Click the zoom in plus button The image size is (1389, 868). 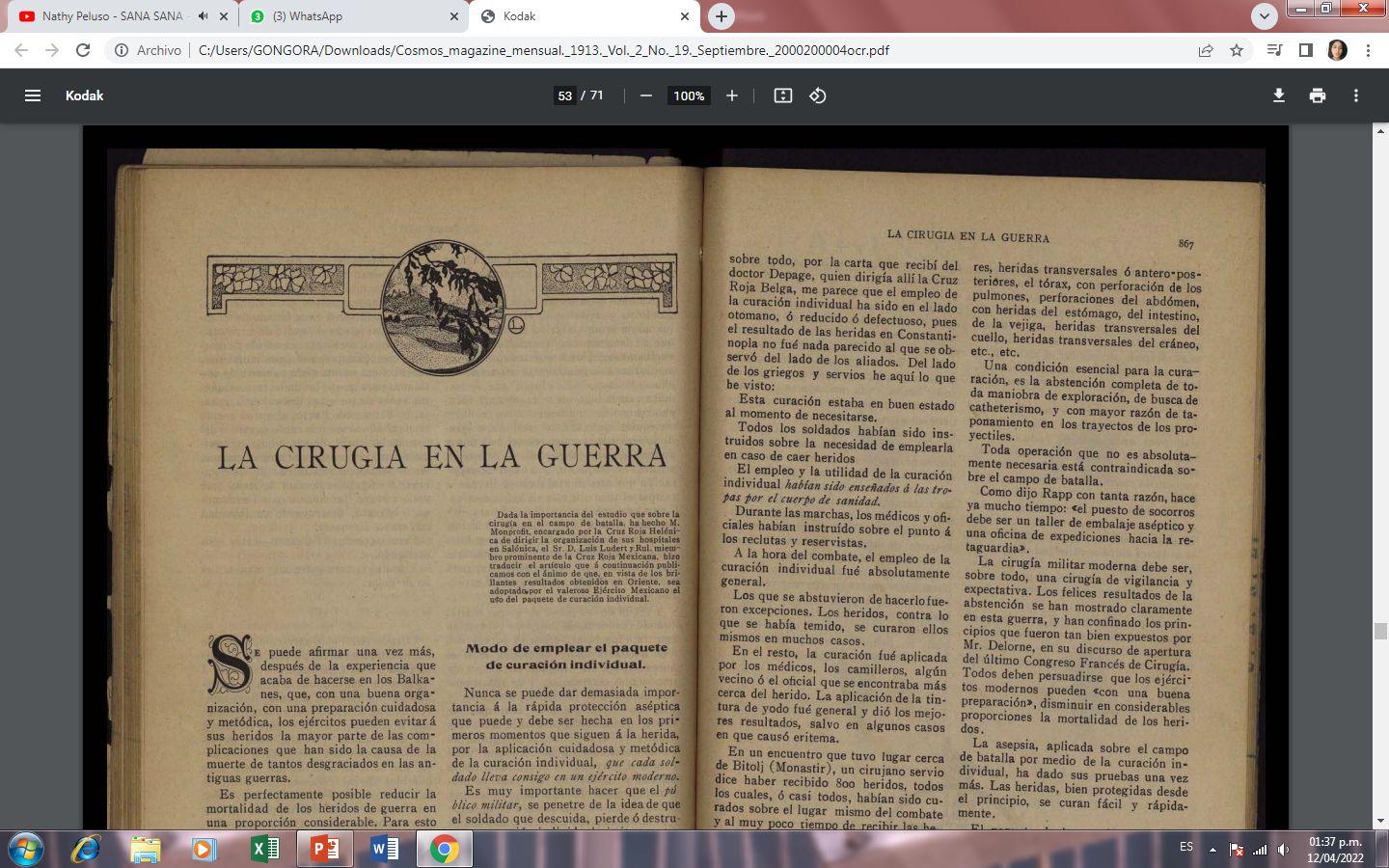[x=732, y=95]
